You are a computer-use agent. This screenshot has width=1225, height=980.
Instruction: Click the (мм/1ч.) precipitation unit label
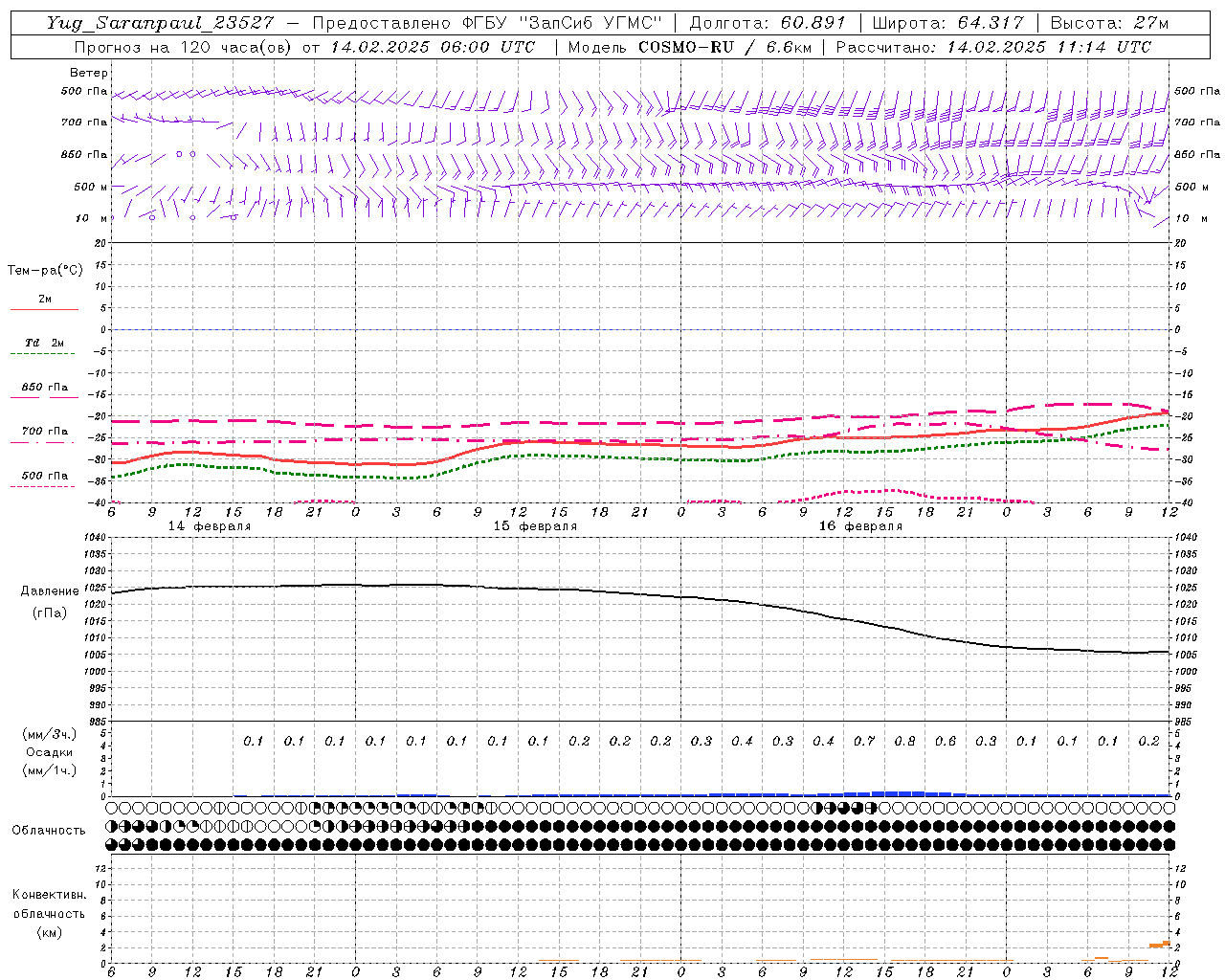point(49,770)
